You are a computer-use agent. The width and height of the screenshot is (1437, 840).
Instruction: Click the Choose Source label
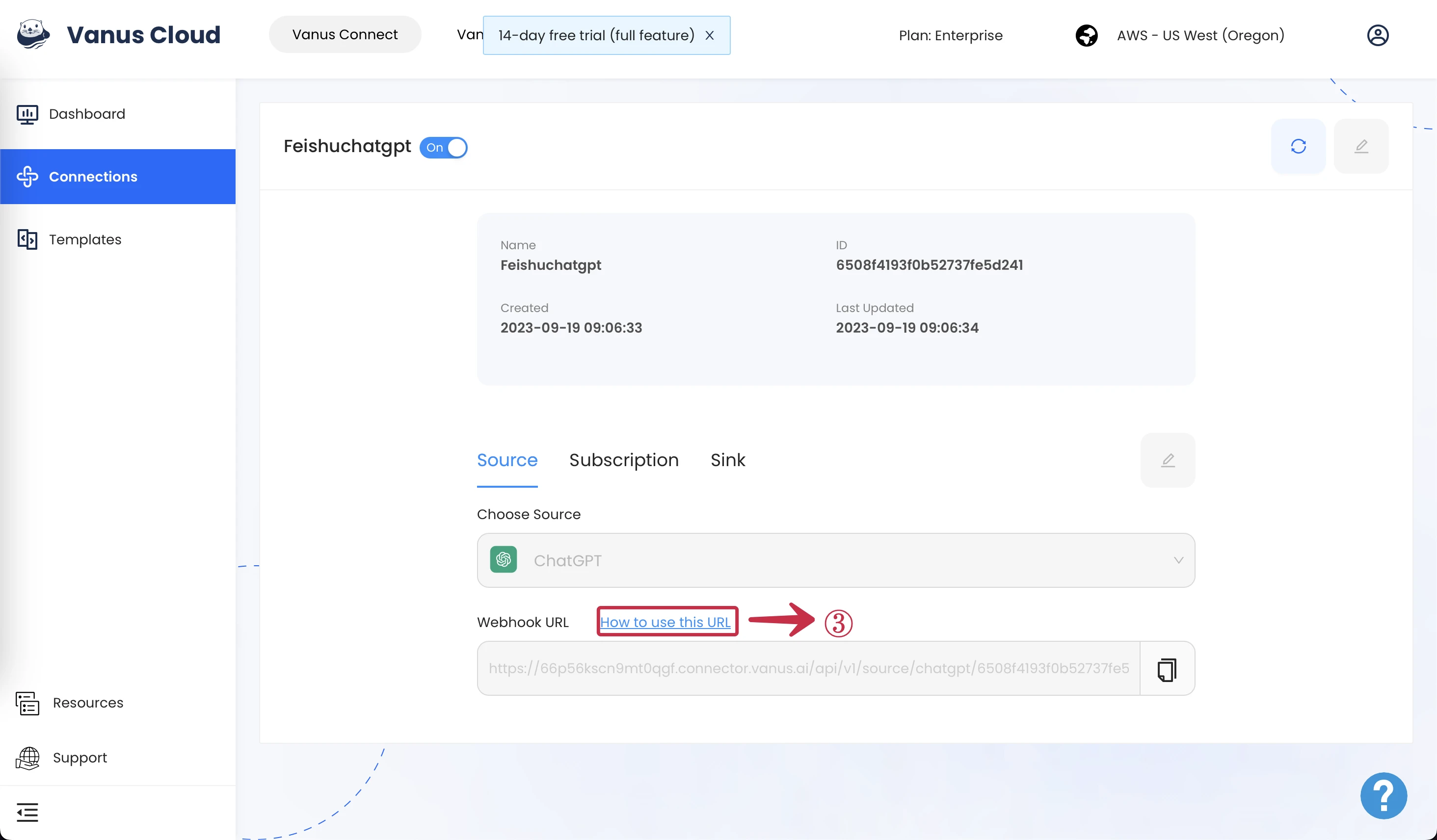click(x=529, y=514)
